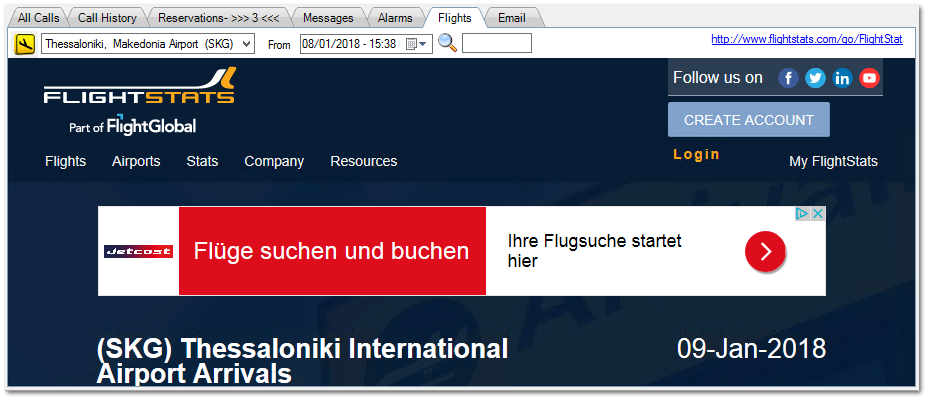The width and height of the screenshot is (928, 400).
Task: Open the FlightStats YouTube icon
Action: [x=869, y=78]
